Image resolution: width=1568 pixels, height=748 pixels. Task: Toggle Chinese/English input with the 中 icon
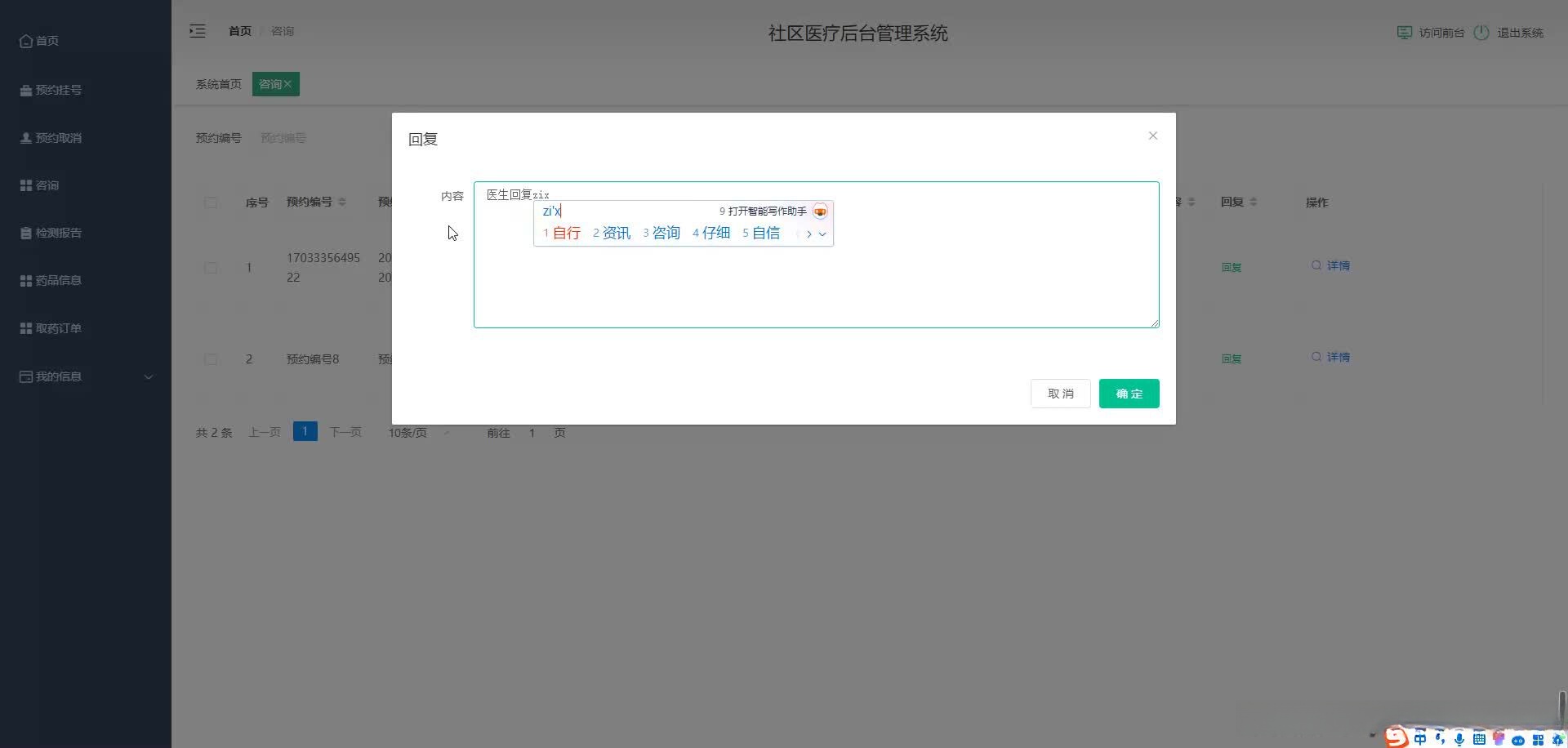[x=1421, y=738]
